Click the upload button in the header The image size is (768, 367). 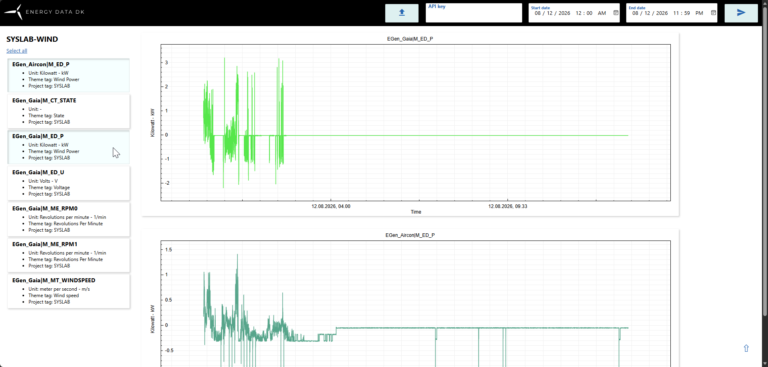(402, 13)
